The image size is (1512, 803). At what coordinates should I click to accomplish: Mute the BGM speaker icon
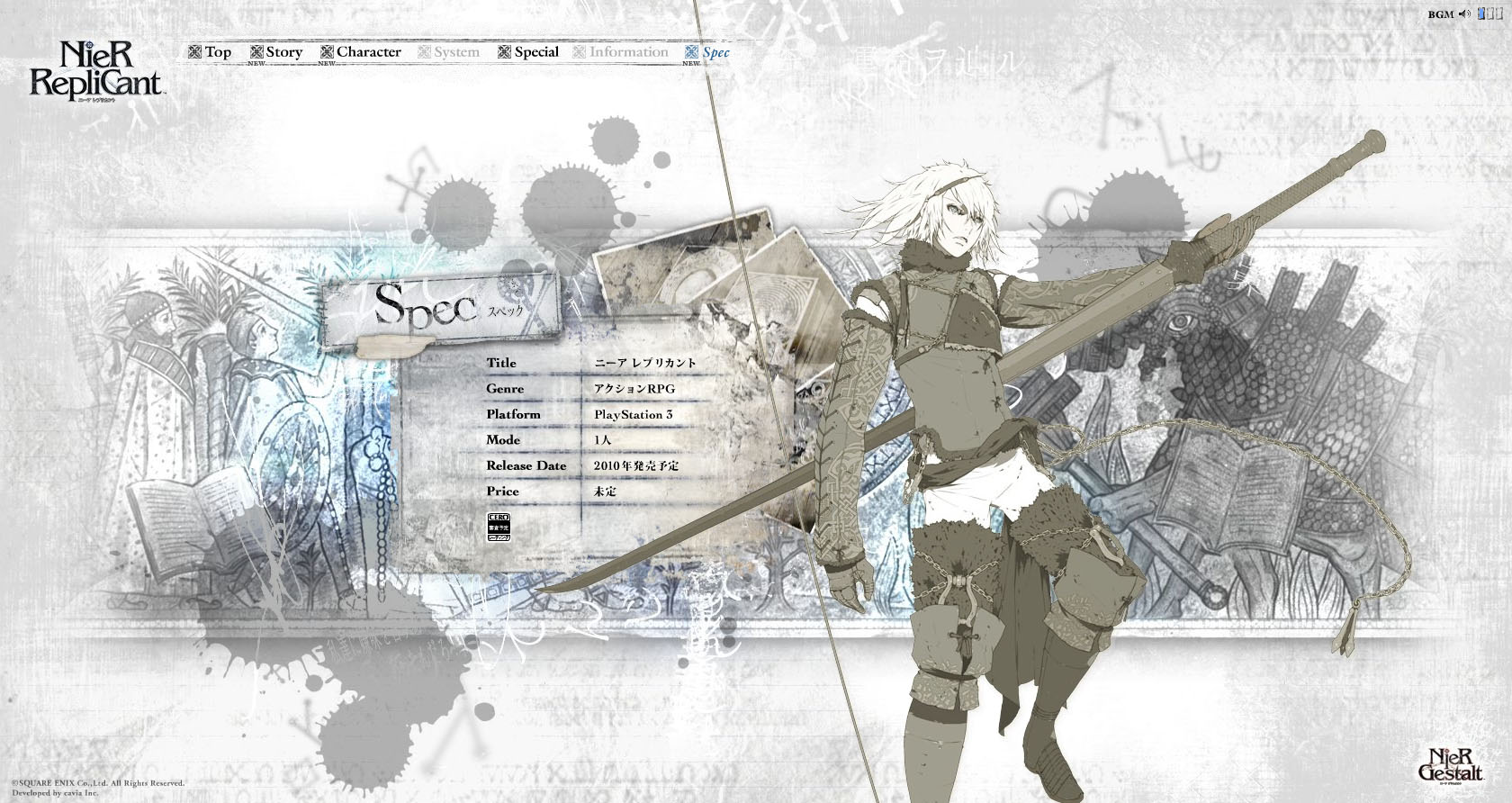1465,14
